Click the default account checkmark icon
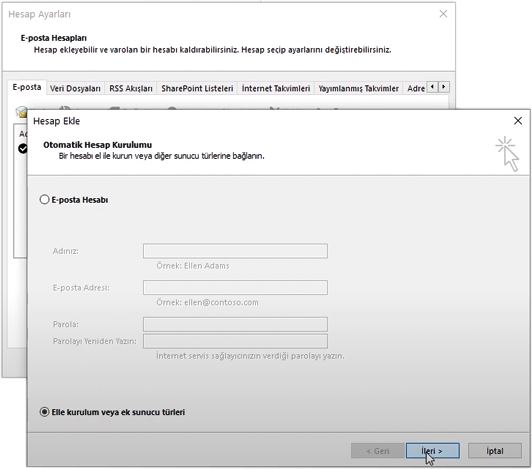532x469 pixels. (x=23, y=148)
